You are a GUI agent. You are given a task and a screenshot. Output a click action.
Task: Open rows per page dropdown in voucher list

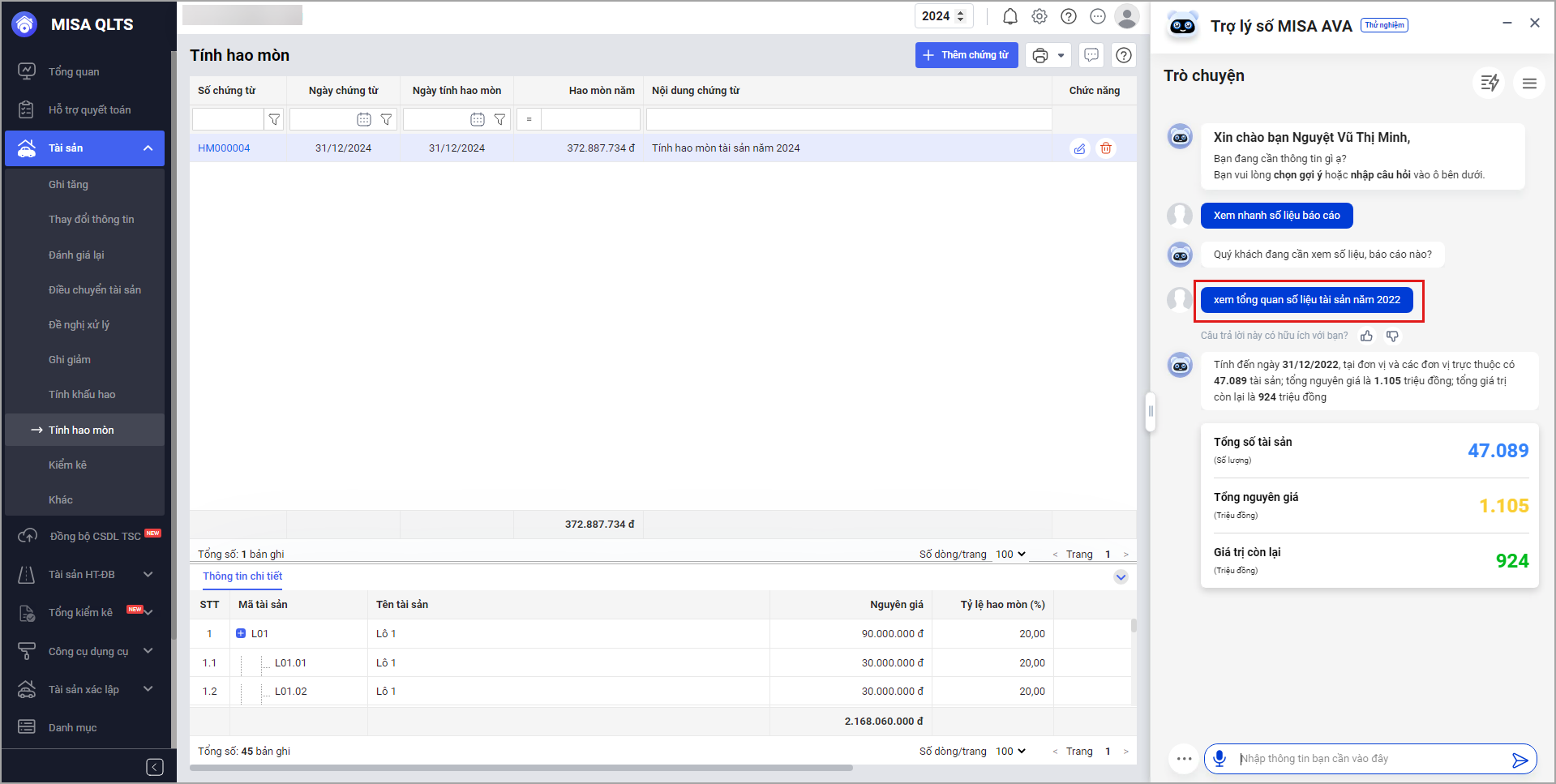point(1010,555)
